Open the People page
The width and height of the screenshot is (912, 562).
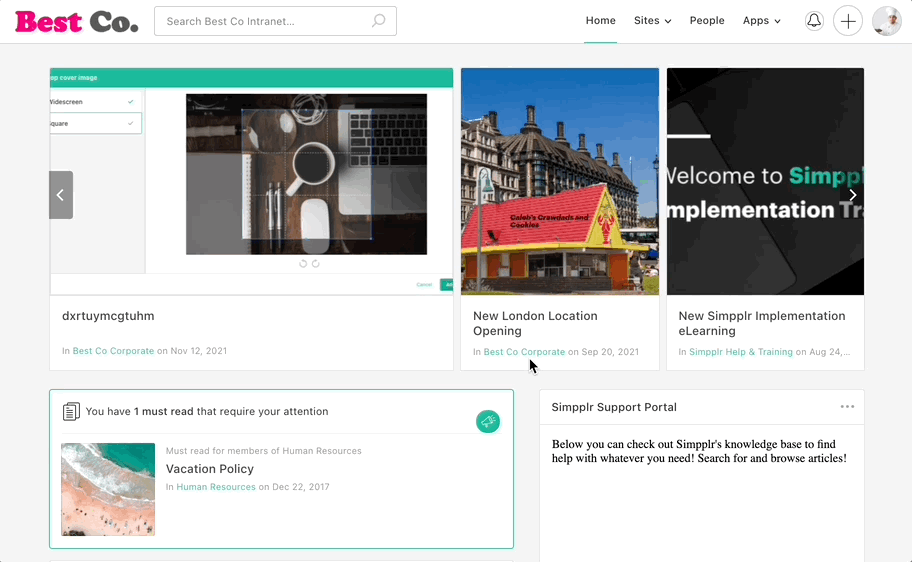[707, 20]
